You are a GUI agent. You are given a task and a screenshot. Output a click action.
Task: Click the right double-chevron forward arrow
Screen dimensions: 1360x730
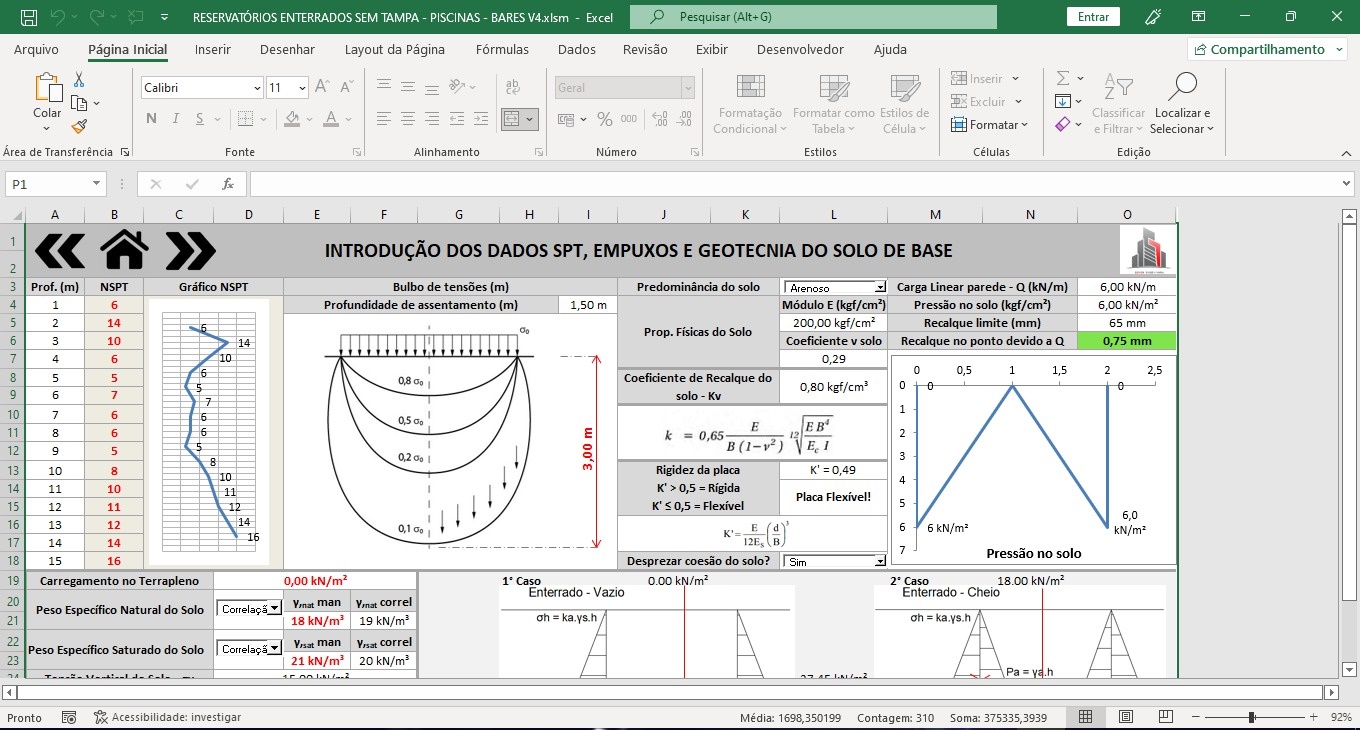pos(190,250)
